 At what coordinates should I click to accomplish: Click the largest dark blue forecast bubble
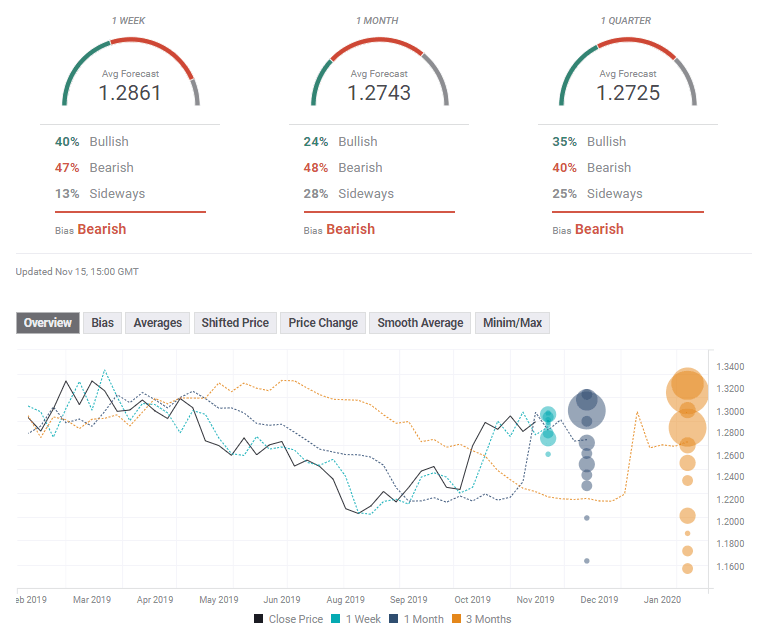coord(587,409)
